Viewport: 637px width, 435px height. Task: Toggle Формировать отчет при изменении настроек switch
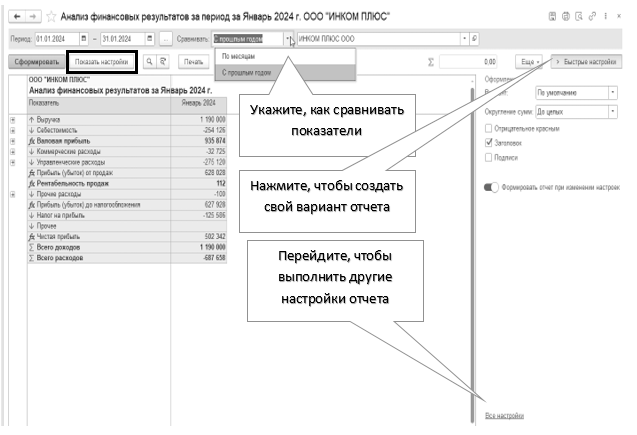coord(491,187)
